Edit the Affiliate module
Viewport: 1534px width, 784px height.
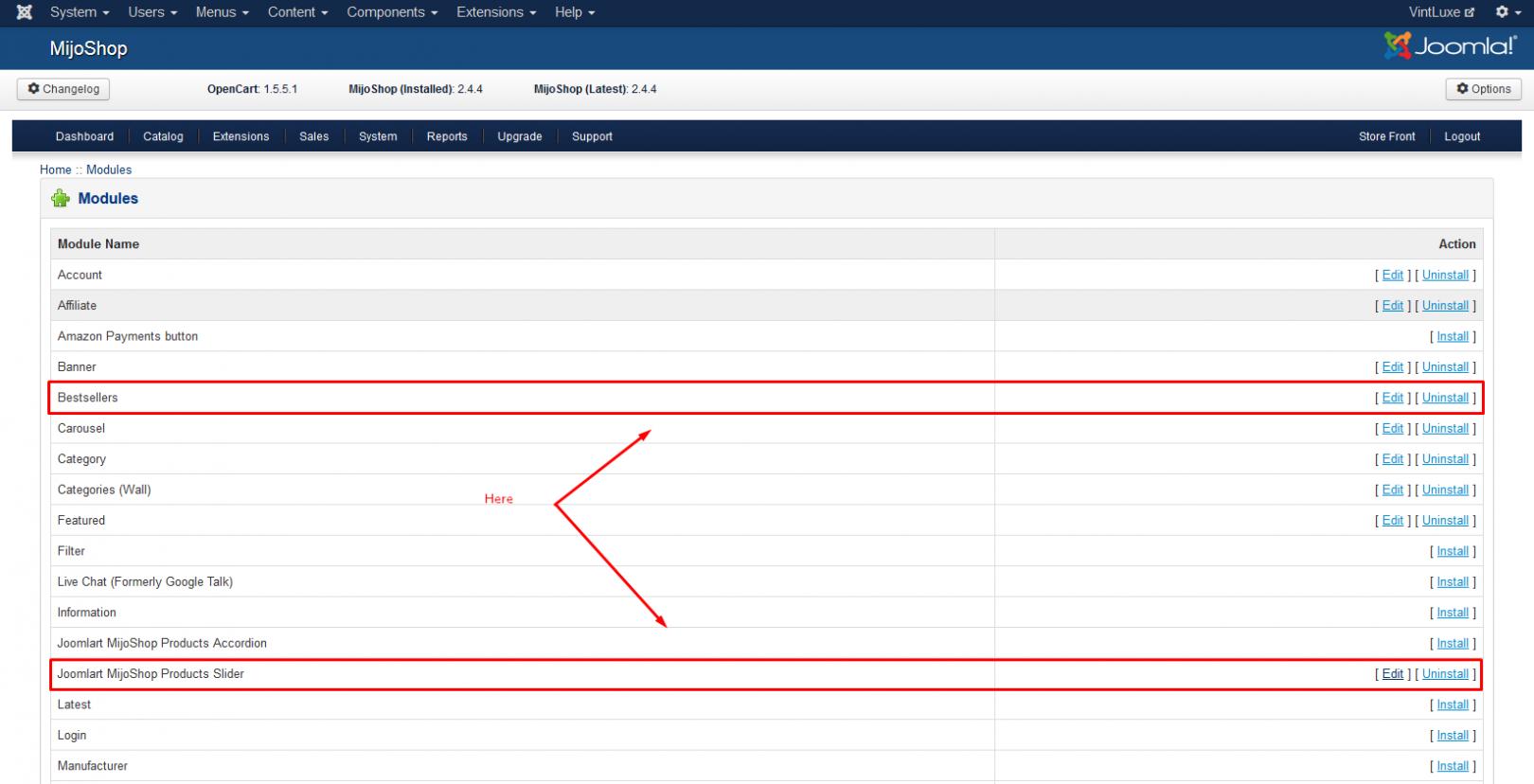click(1393, 305)
